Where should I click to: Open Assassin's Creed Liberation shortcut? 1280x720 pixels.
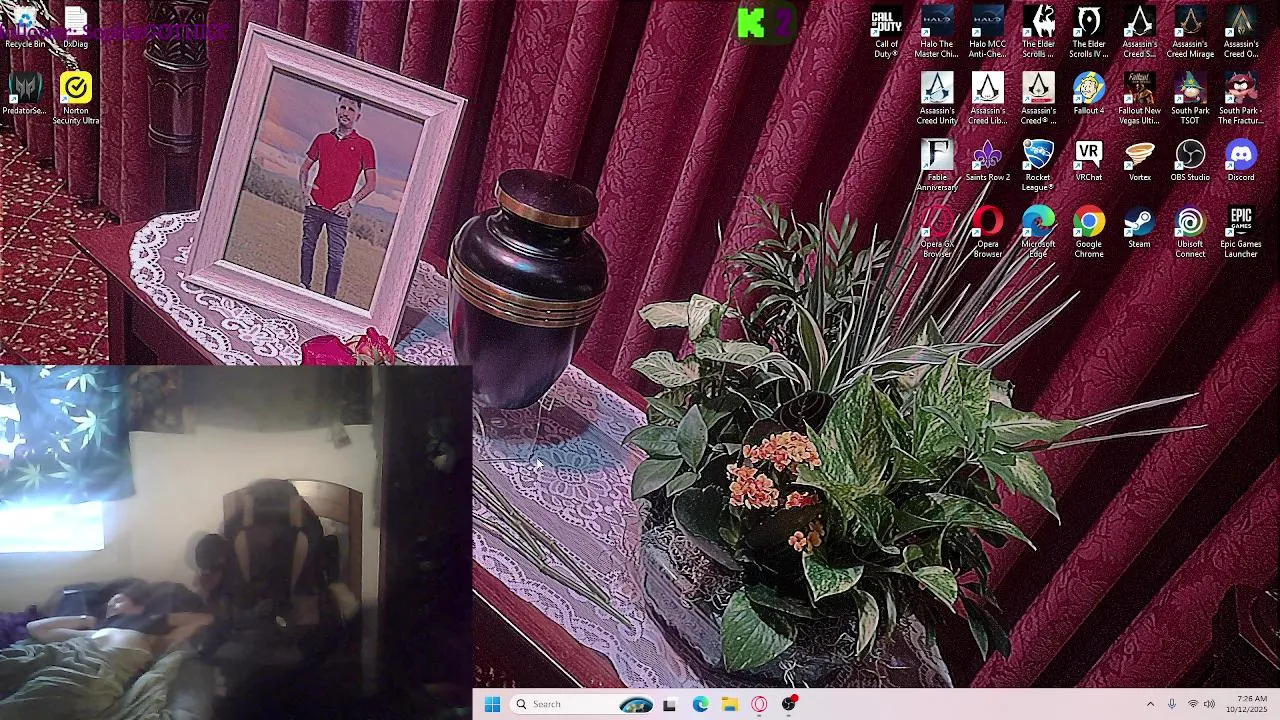click(987, 99)
